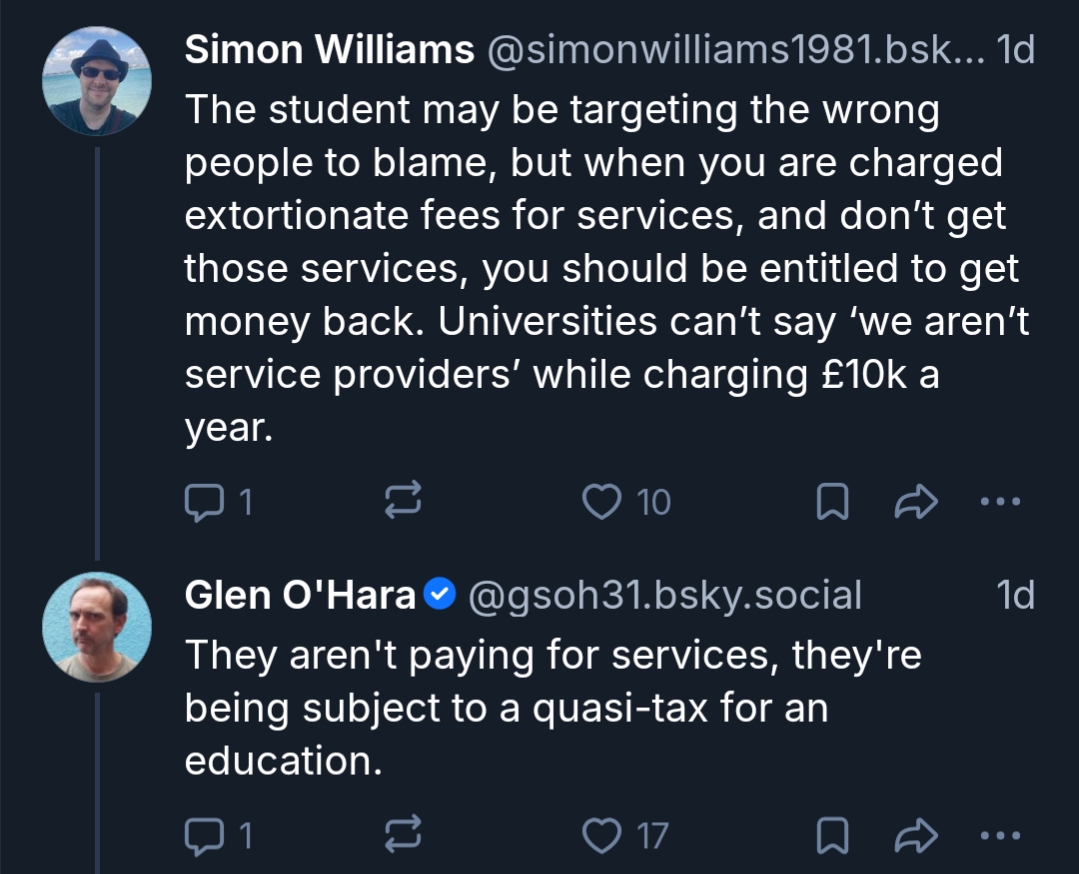Image resolution: width=1079 pixels, height=874 pixels.
Task: Reply to Simon Williams' post
Action: click(x=205, y=502)
